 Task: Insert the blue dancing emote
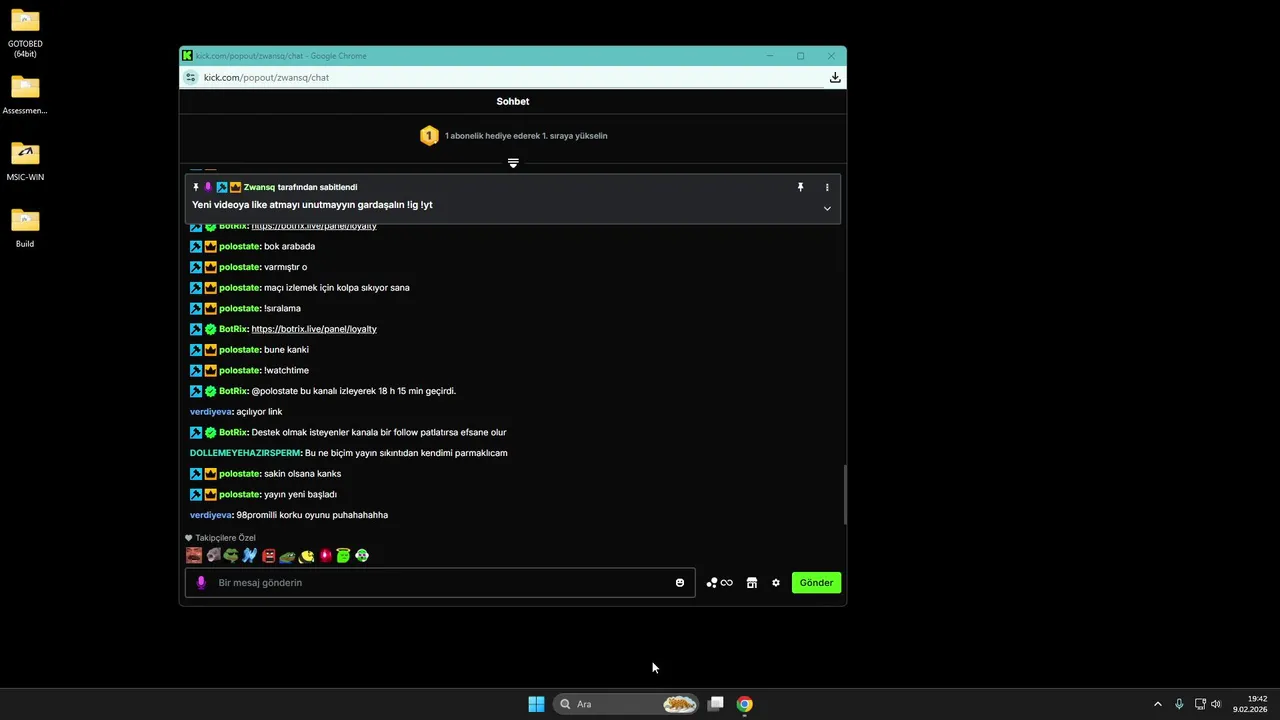pyautogui.click(x=250, y=556)
